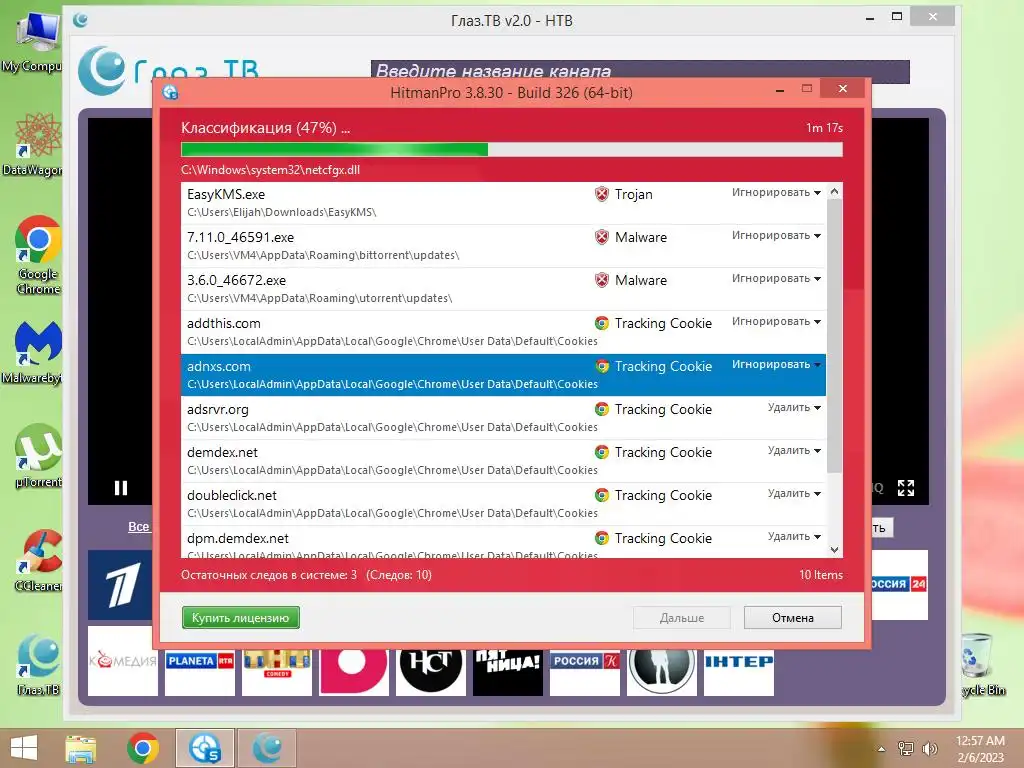Image resolution: width=1024 pixels, height=768 pixels.
Task: Click the Глаз.ТВ window title bar icon
Action: [x=81, y=20]
